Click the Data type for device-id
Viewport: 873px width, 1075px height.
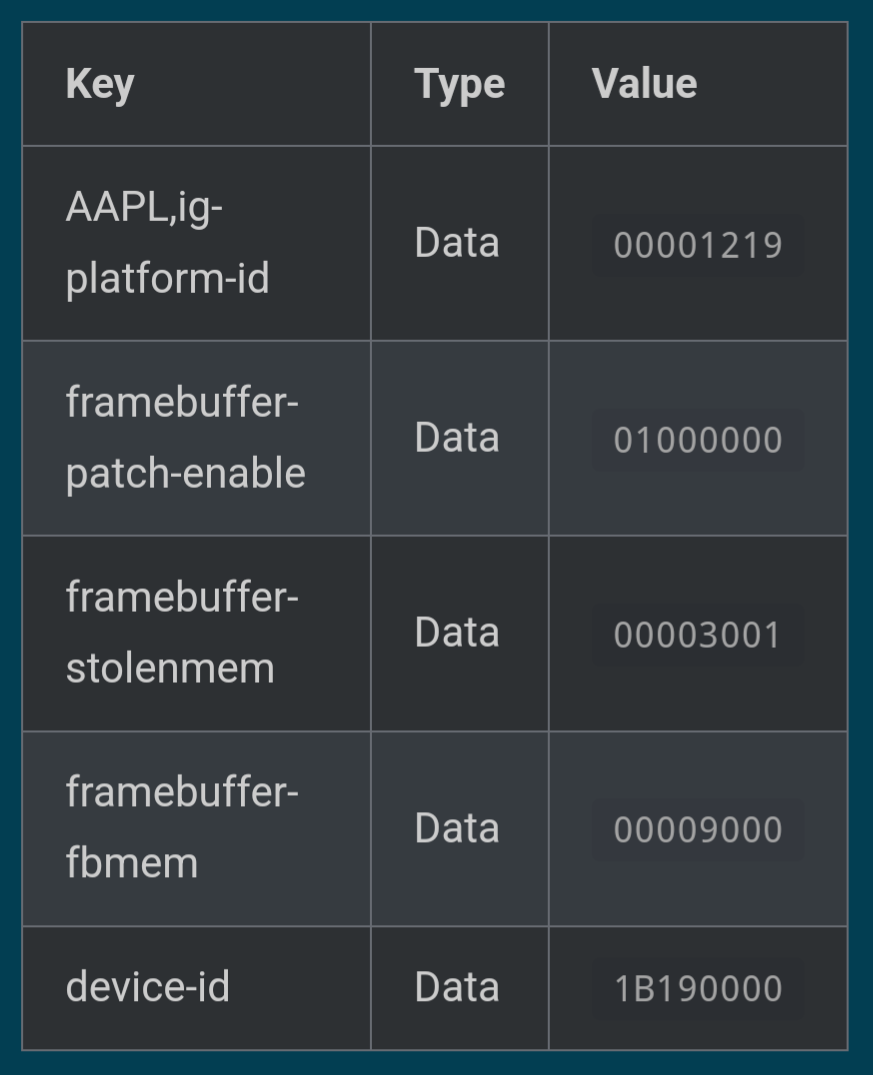point(457,987)
